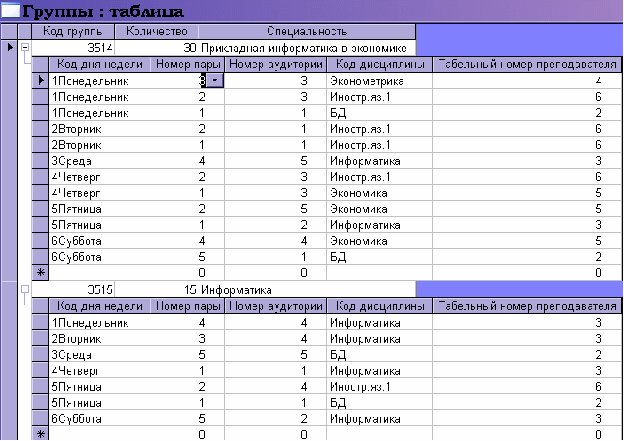Click the 1Понедельник cell in group 3515 subtable
Screen dimensions: 624x441
click(x=99, y=322)
